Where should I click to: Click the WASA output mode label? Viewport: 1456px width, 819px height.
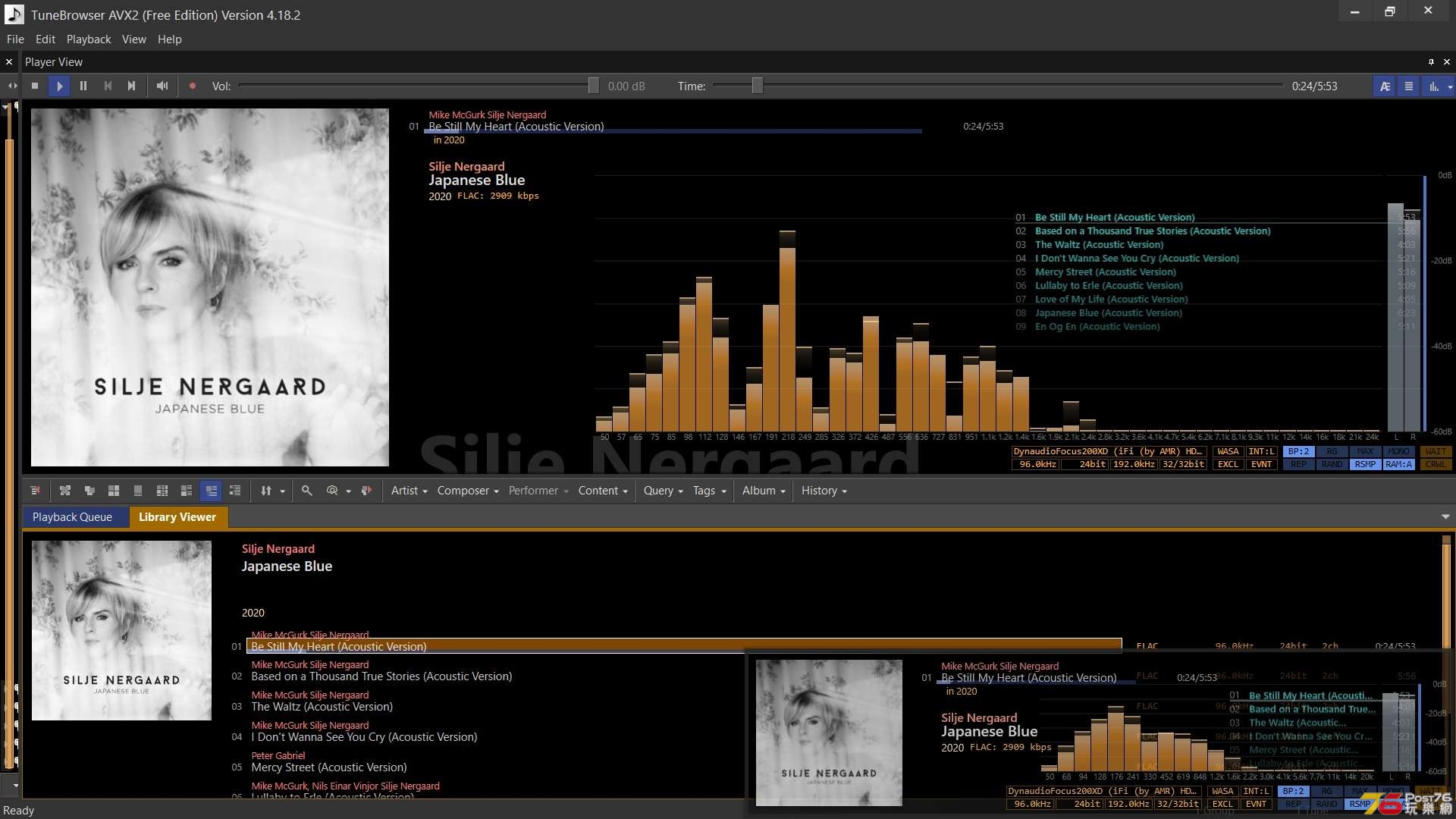(x=1228, y=452)
